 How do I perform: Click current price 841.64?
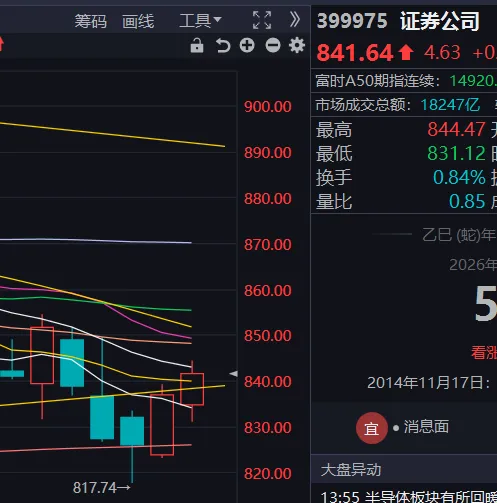pyautogui.click(x=355, y=53)
